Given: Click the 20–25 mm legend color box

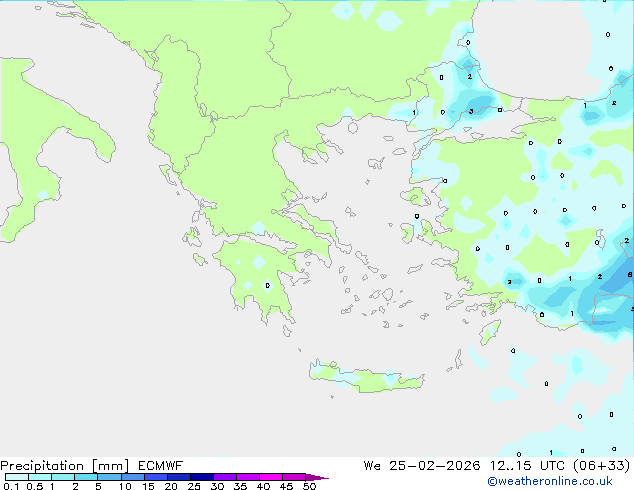Looking at the screenshot, I should point(178,477).
